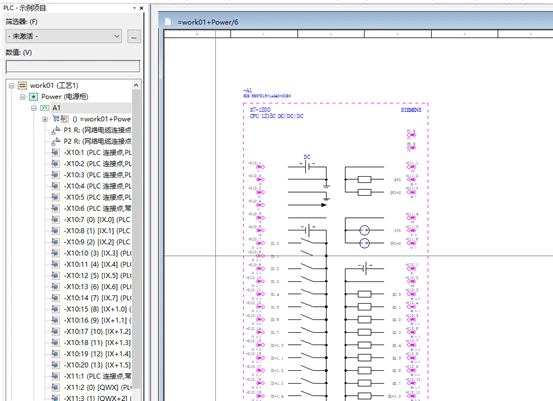Click the tree scrollbar up arrow
This screenshot has width=553, height=401.
coord(136,85)
